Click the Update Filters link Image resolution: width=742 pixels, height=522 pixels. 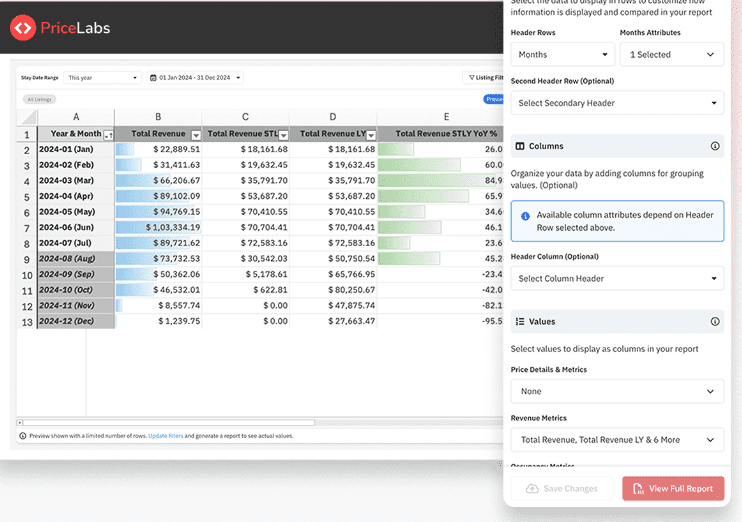[x=166, y=436]
